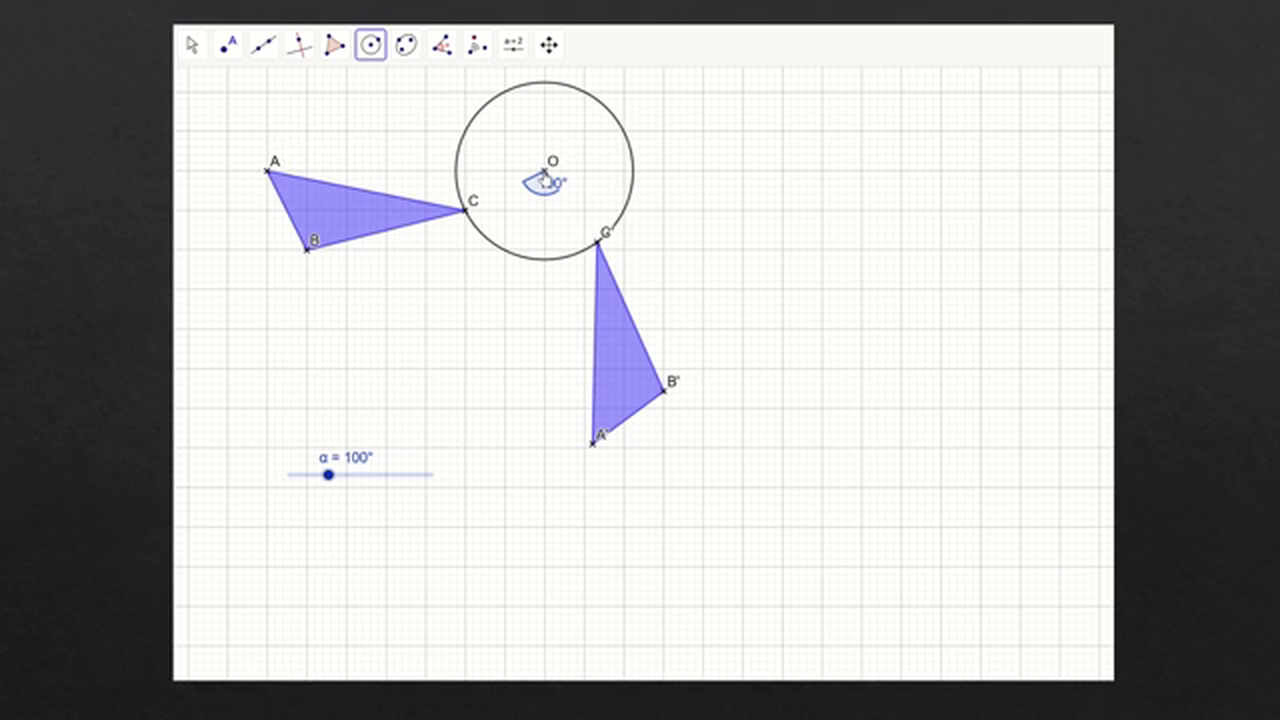1280x720 pixels.
Task: Select the Point tool
Action: (228, 44)
